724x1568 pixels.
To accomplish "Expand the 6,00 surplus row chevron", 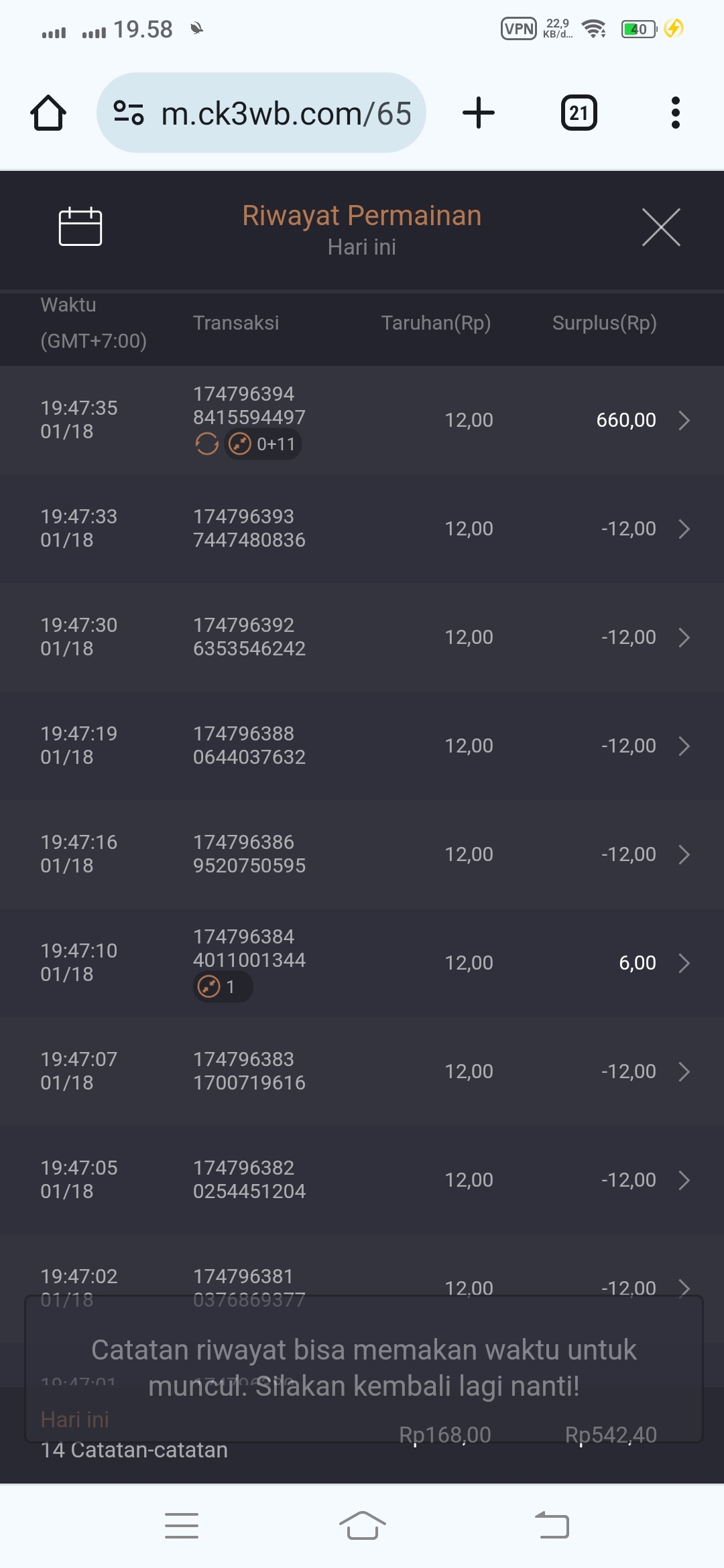I will pos(684,963).
